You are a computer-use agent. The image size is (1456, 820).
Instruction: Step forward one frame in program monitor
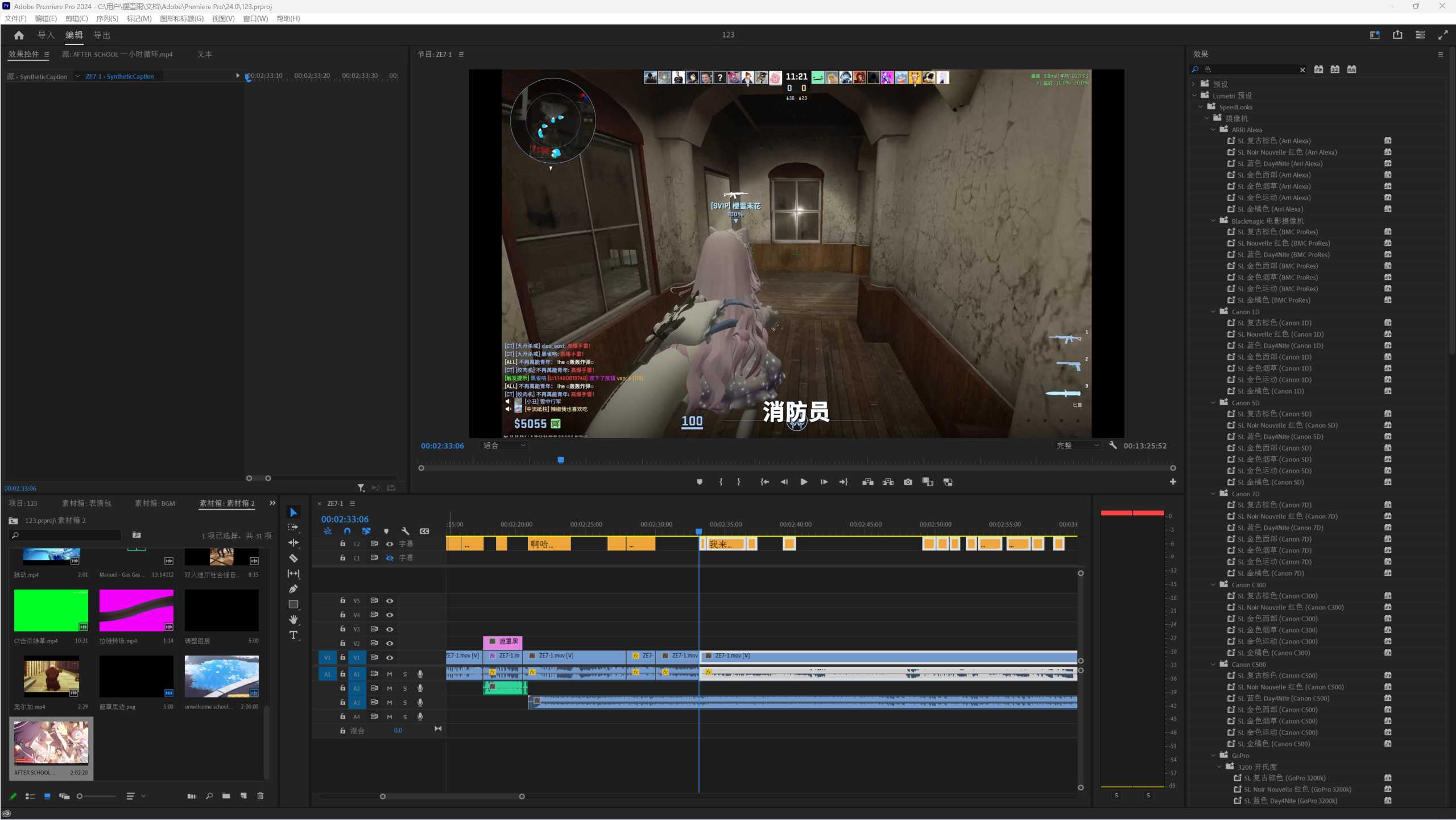824,482
